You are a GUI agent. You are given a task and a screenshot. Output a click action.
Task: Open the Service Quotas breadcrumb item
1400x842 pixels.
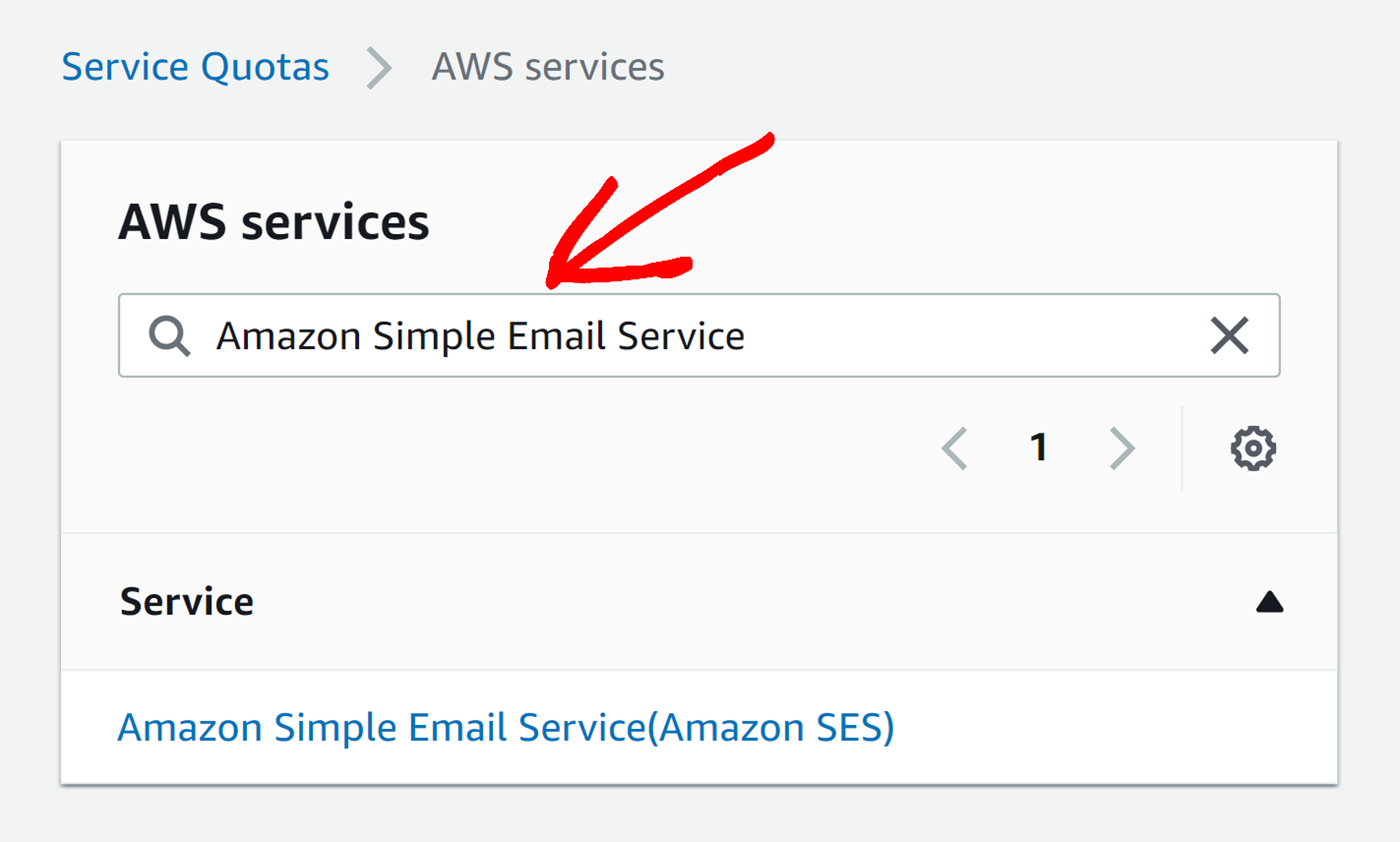[x=195, y=66]
